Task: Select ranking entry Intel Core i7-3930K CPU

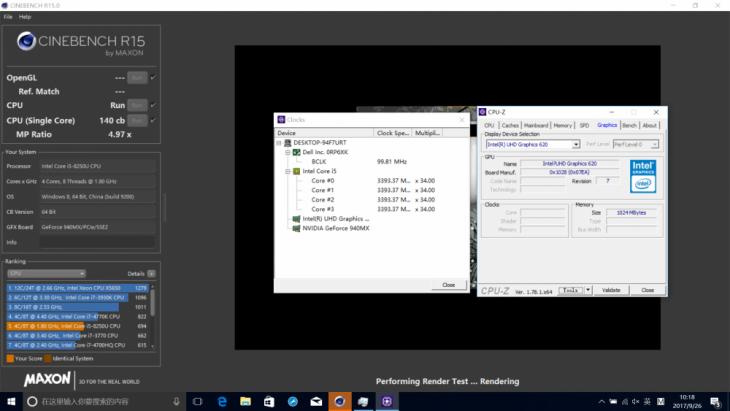Action: coord(77,297)
